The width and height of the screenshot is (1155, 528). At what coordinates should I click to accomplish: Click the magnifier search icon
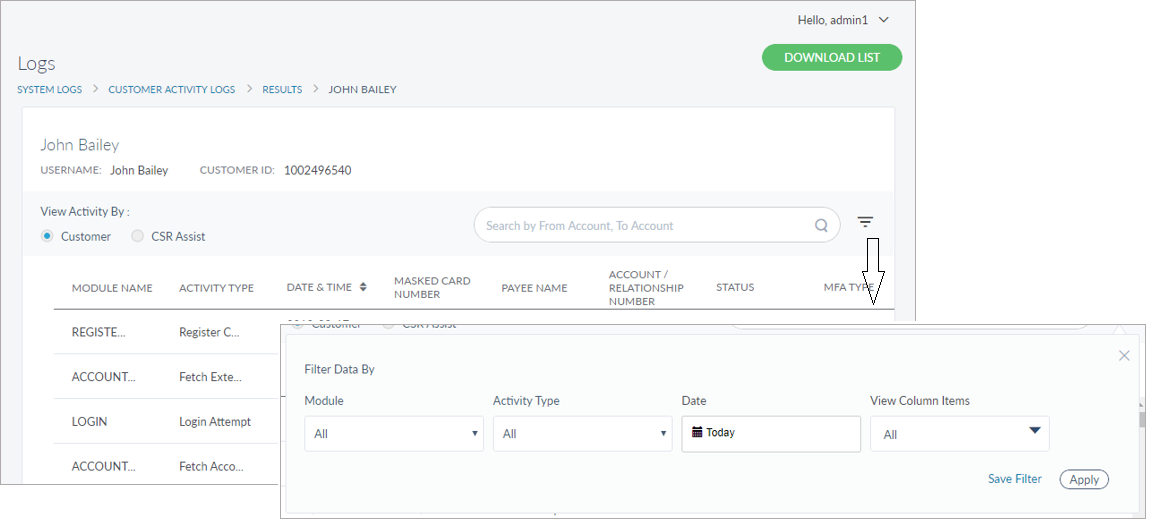click(x=821, y=226)
